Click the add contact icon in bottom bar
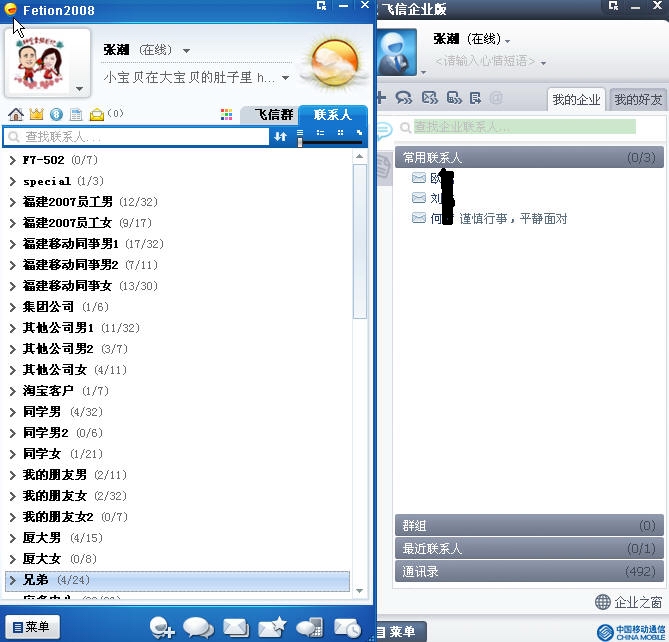This screenshot has width=669, height=642. tap(162, 627)
